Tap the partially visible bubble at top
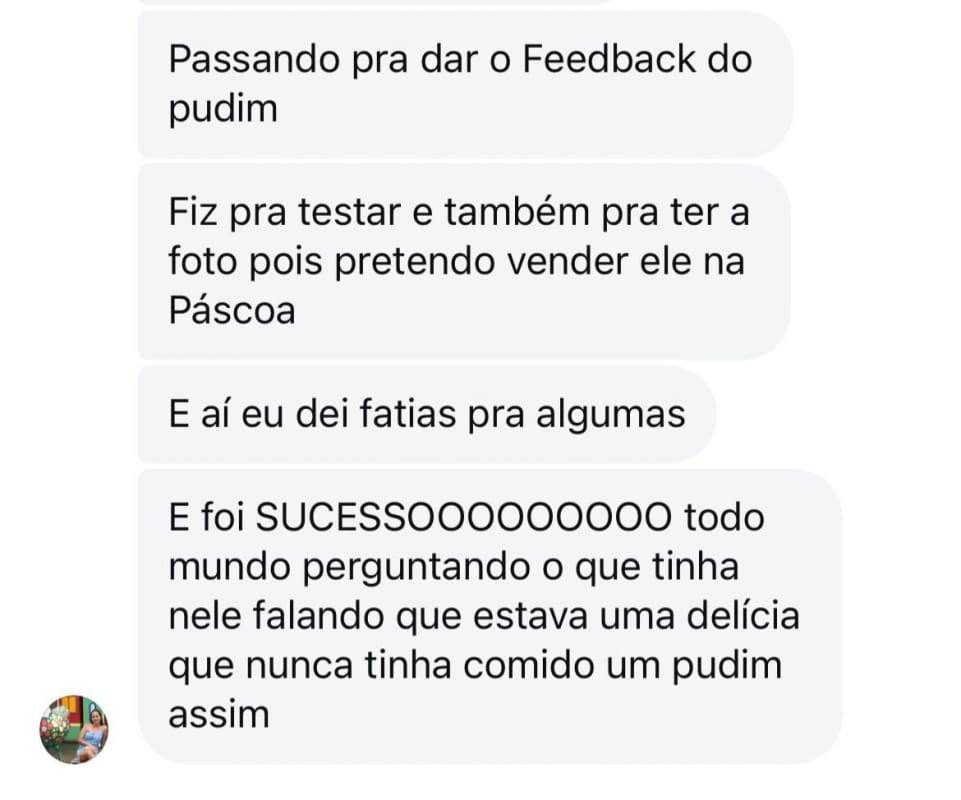Viewport: 961px width, 800px height. click(374, 2)
